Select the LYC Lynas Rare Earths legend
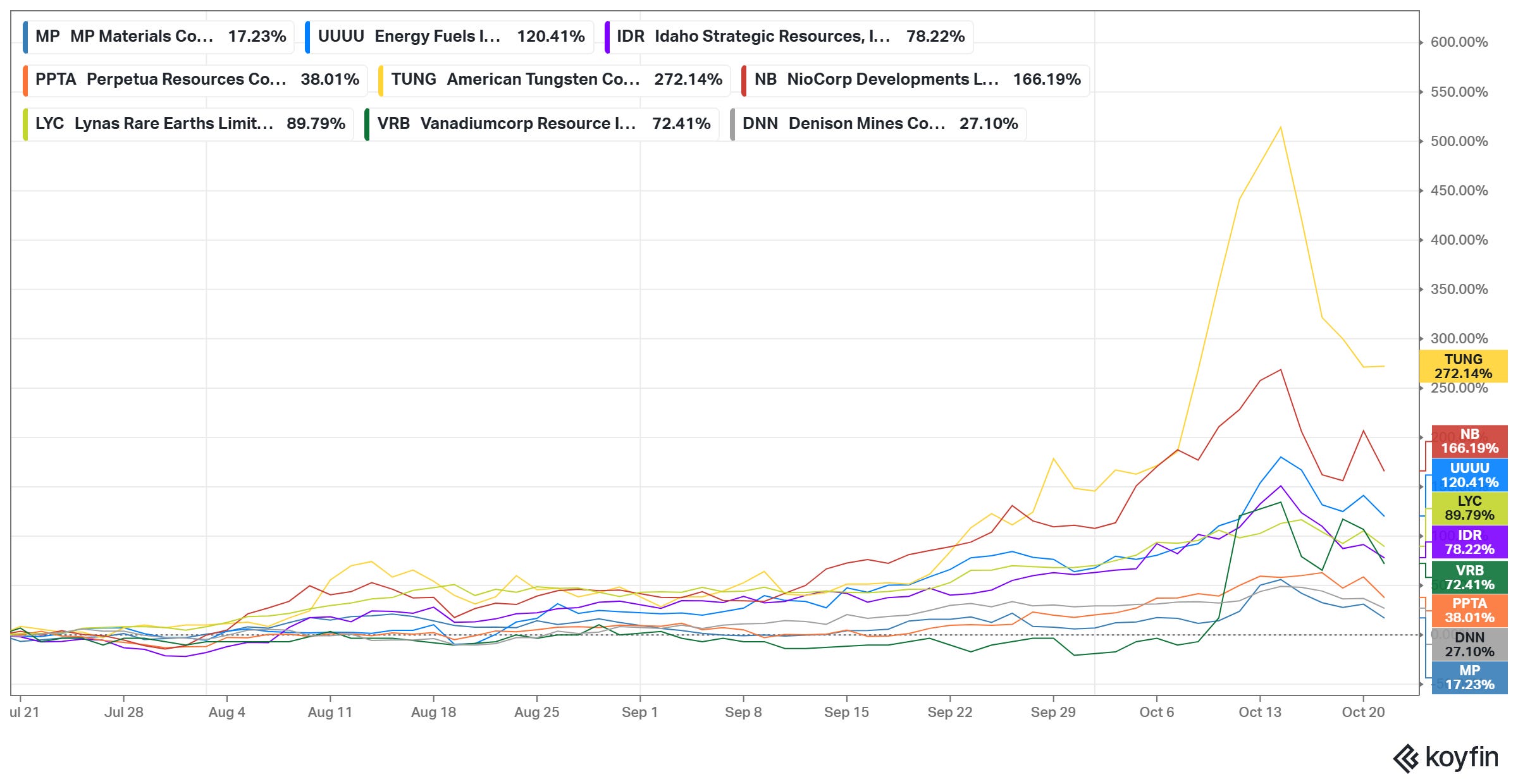 point(189,123)
